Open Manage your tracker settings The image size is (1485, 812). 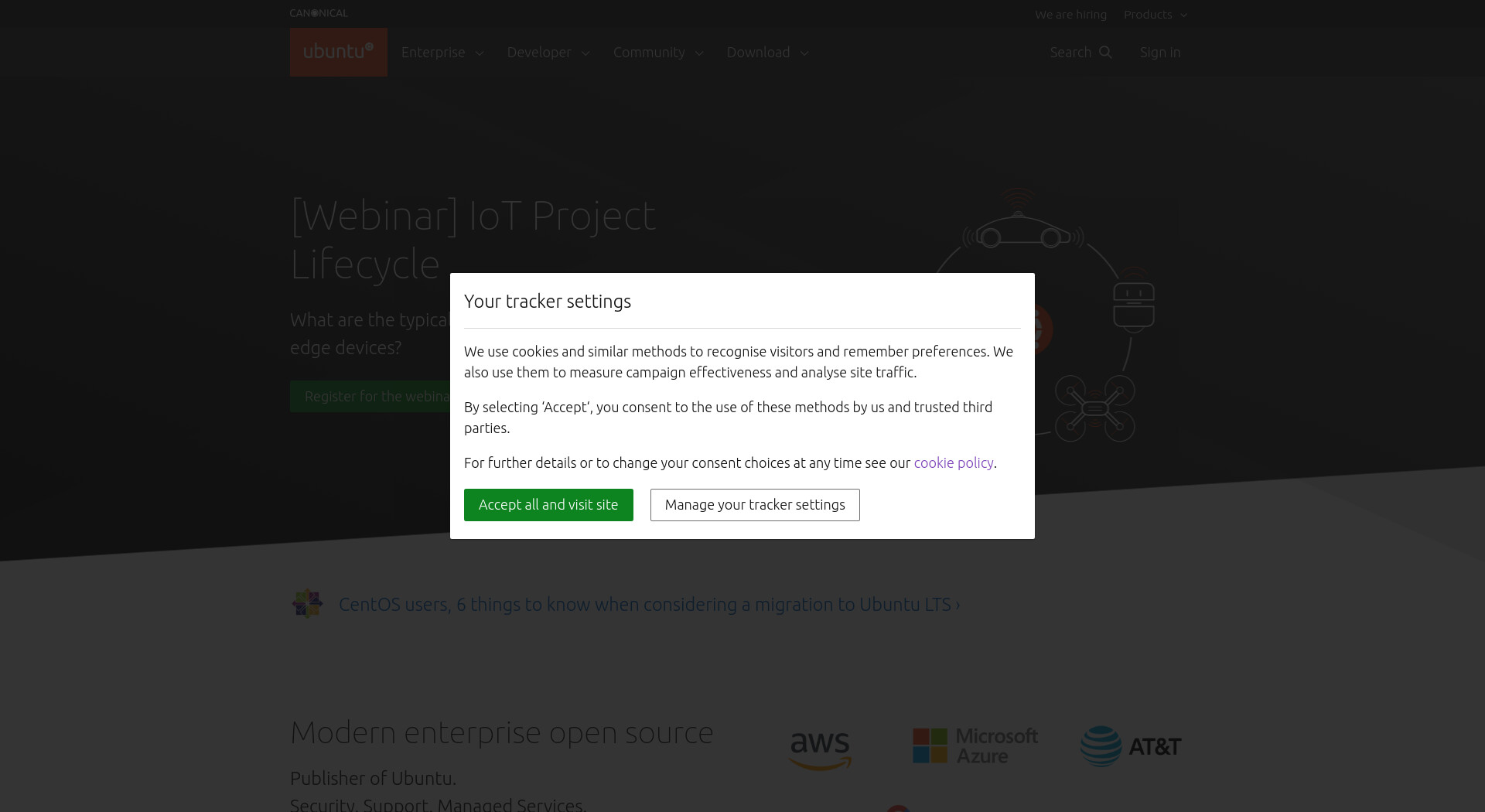tap(755, 505)
